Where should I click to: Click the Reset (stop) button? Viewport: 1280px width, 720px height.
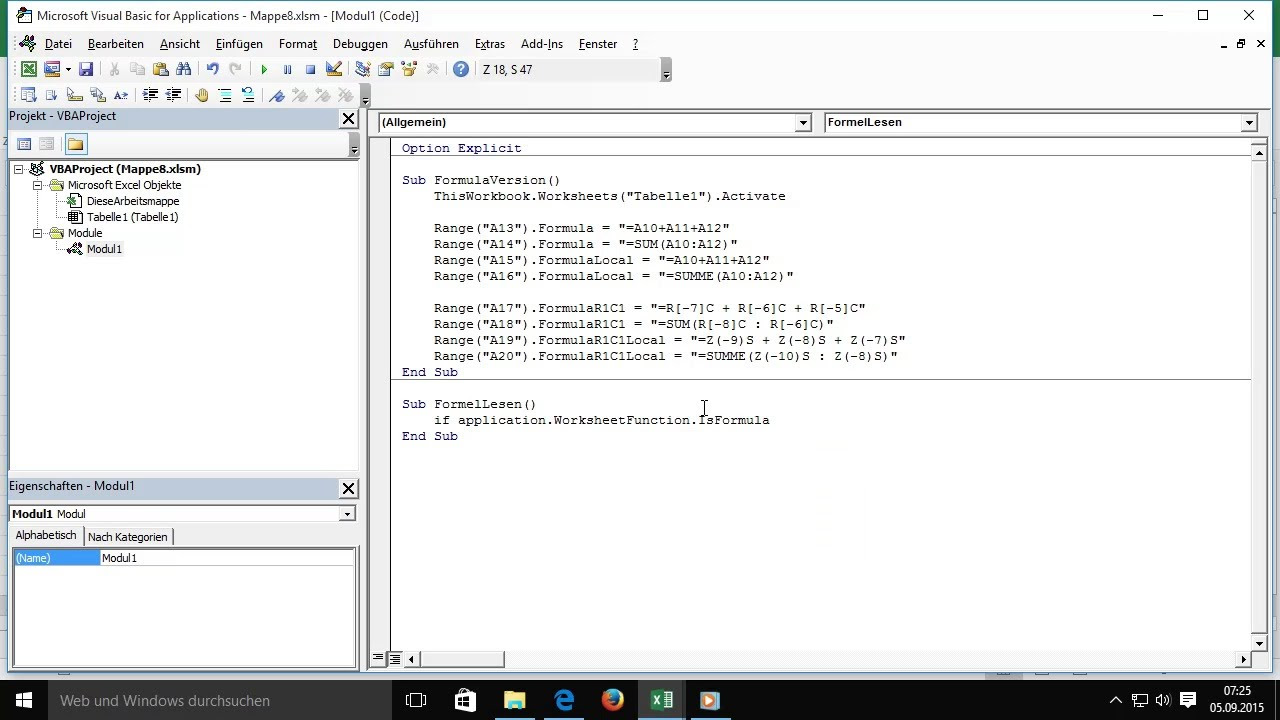coord(310,69)
